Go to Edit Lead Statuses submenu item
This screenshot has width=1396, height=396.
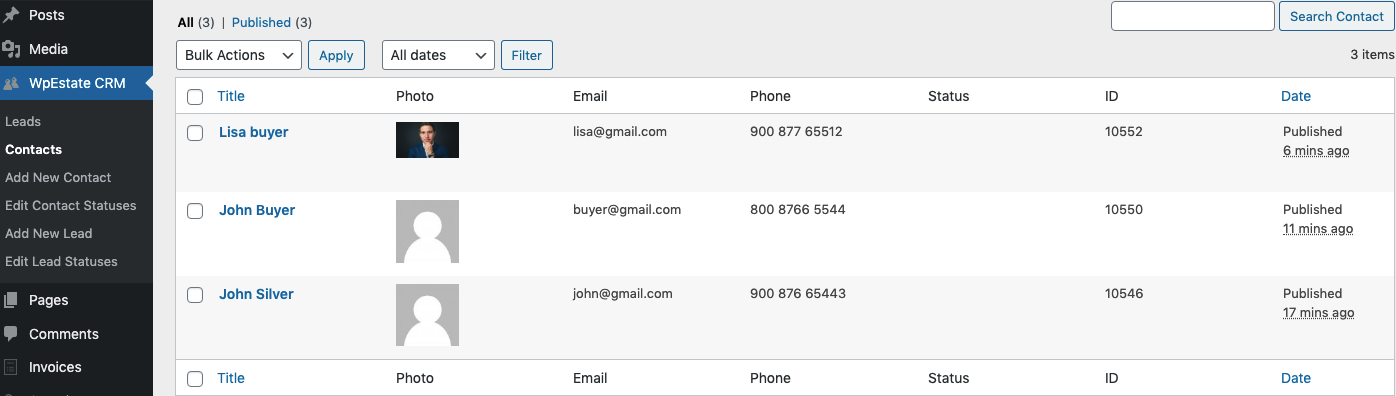(61, 261)
